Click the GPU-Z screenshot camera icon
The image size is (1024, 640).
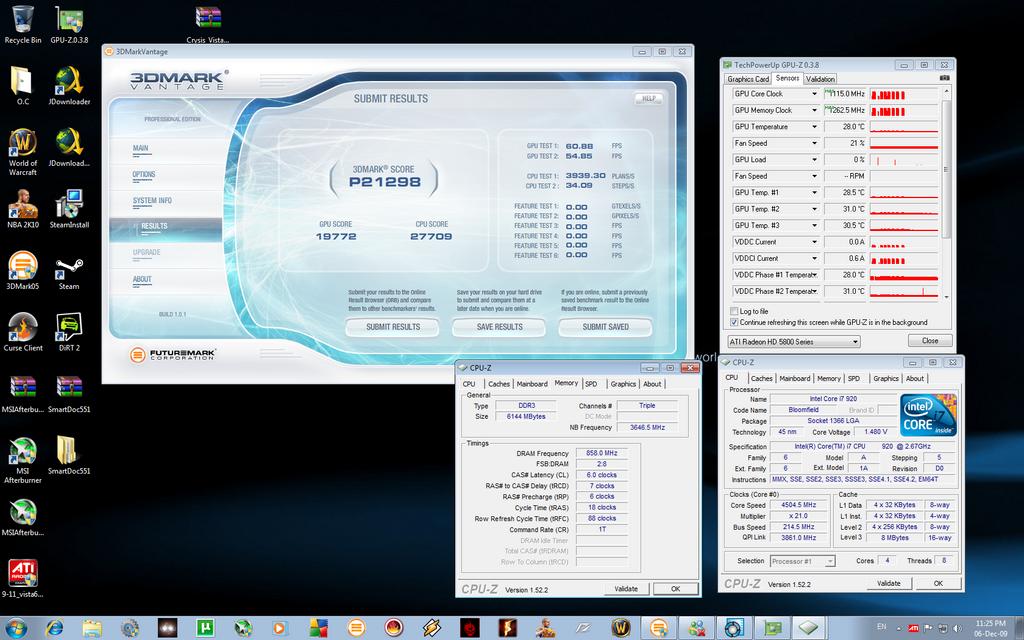point(944,78)
